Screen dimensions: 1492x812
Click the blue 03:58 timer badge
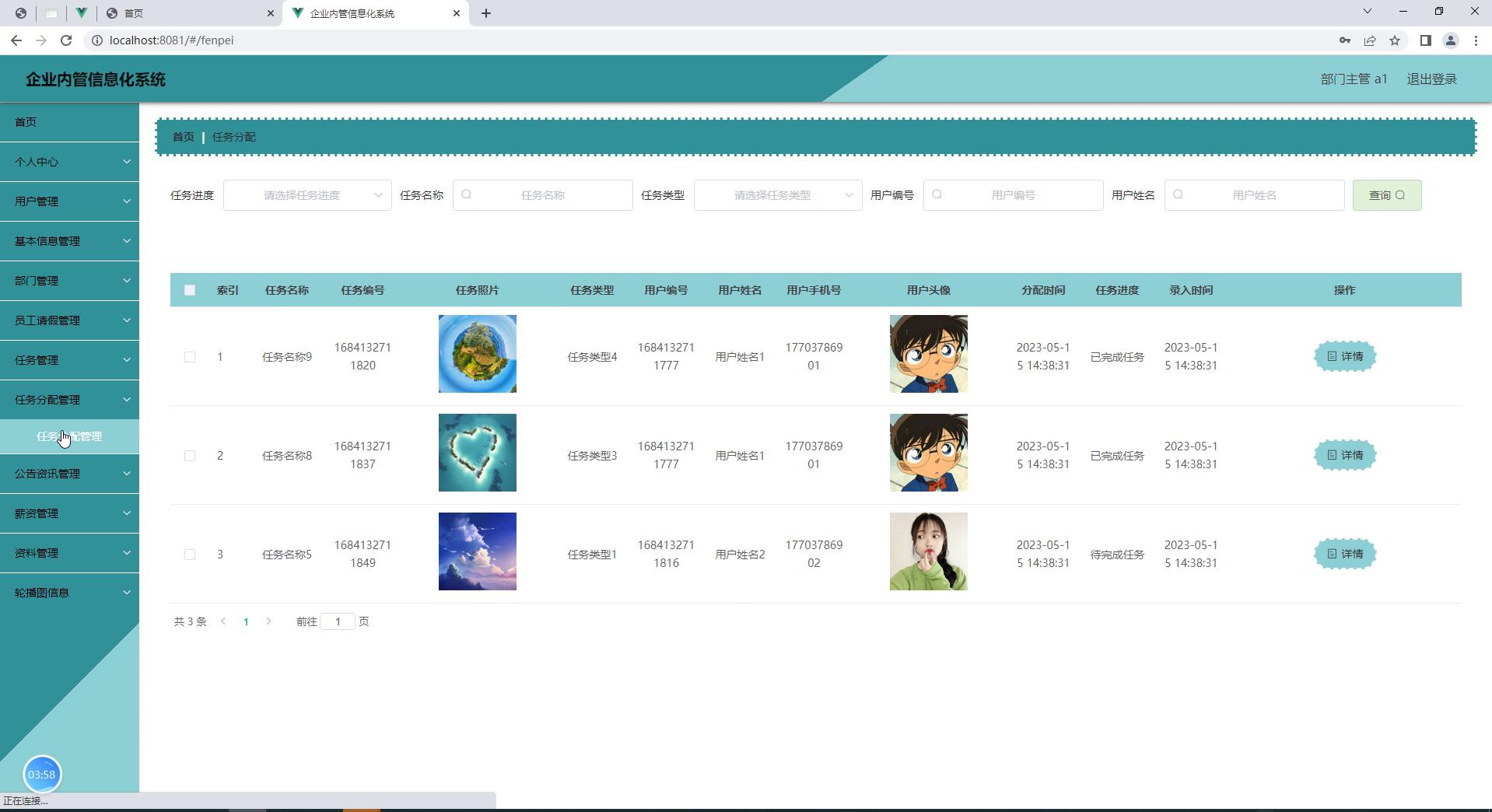click(x=42, y=774)
